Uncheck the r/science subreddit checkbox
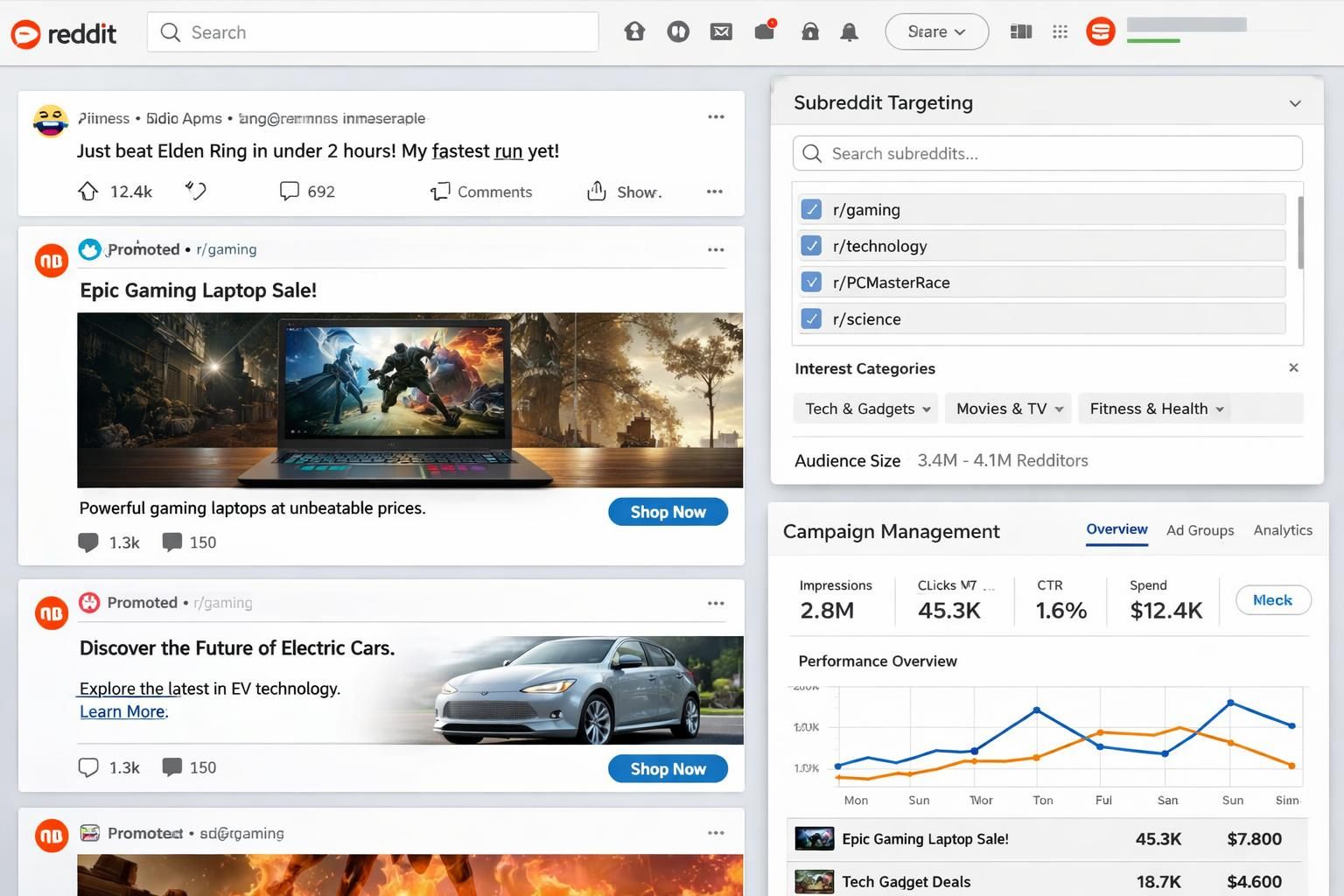The image size is (1344, 896). pos(811,319)
